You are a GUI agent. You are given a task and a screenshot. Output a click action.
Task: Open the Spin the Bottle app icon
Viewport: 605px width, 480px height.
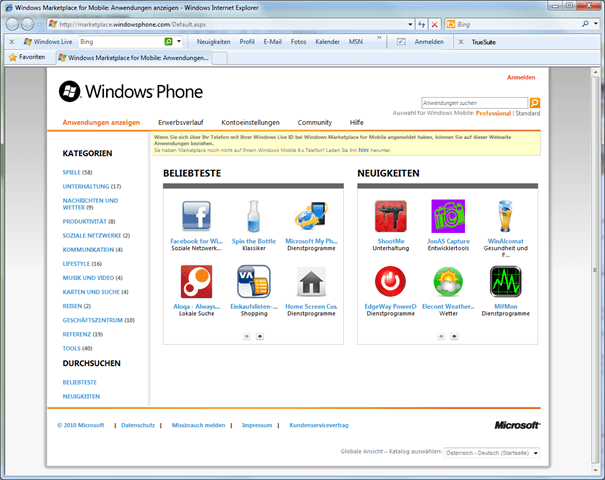[x=253, y=216]
